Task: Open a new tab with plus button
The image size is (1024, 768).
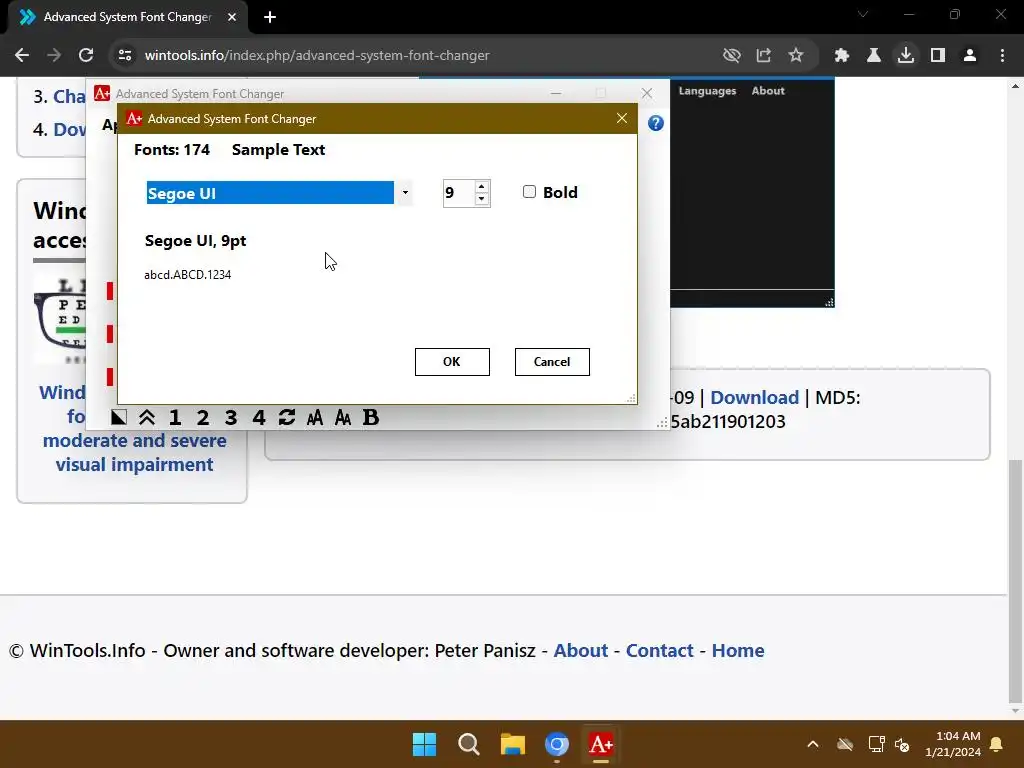Action: (270, 17)
